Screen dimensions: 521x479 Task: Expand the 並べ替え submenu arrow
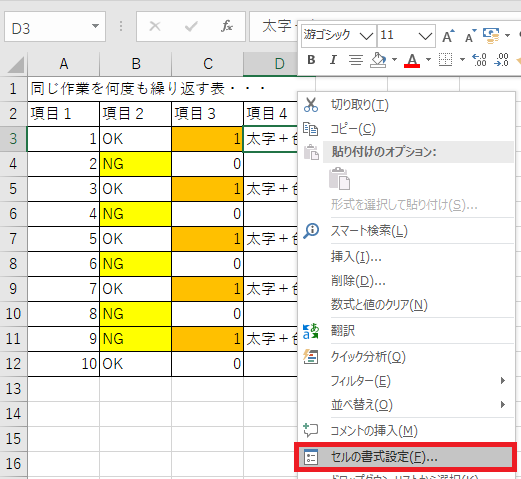coord(503,405)
